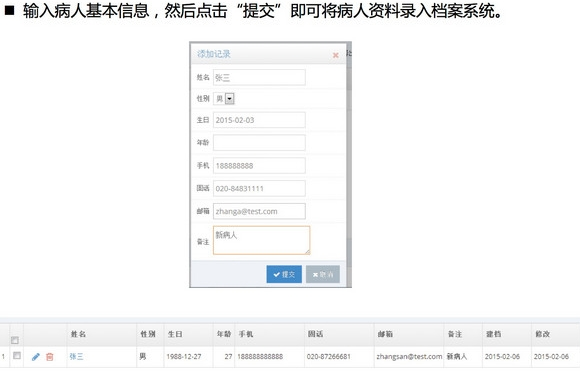
Task: Sort by the 邮箱 column header
Action: pyautogui.click(x=385, y=334)
